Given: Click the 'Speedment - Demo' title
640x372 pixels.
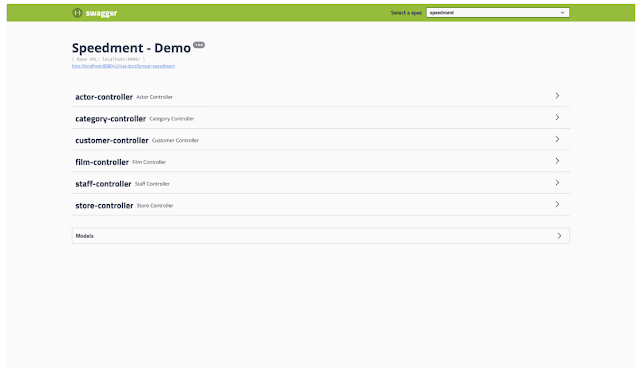Looking at the screenshot, I should pyautogui.click(x=131, y=48).
